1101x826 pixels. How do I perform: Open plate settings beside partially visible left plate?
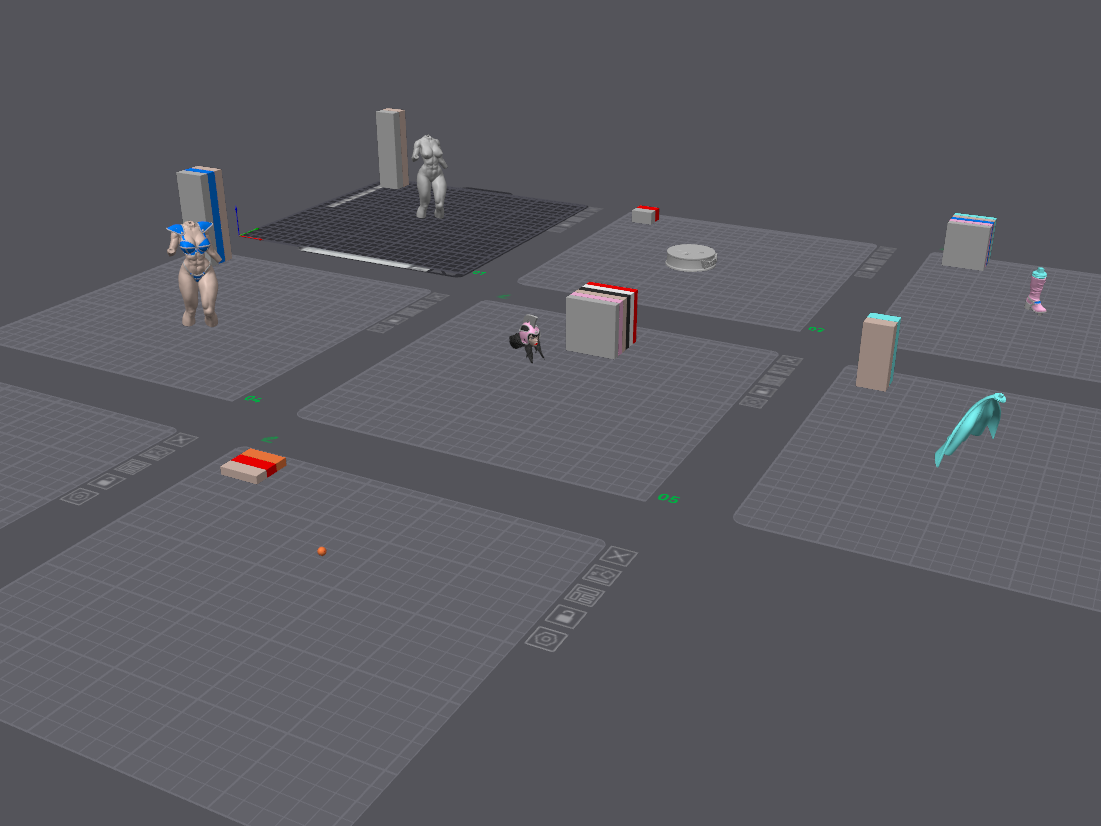79,497
